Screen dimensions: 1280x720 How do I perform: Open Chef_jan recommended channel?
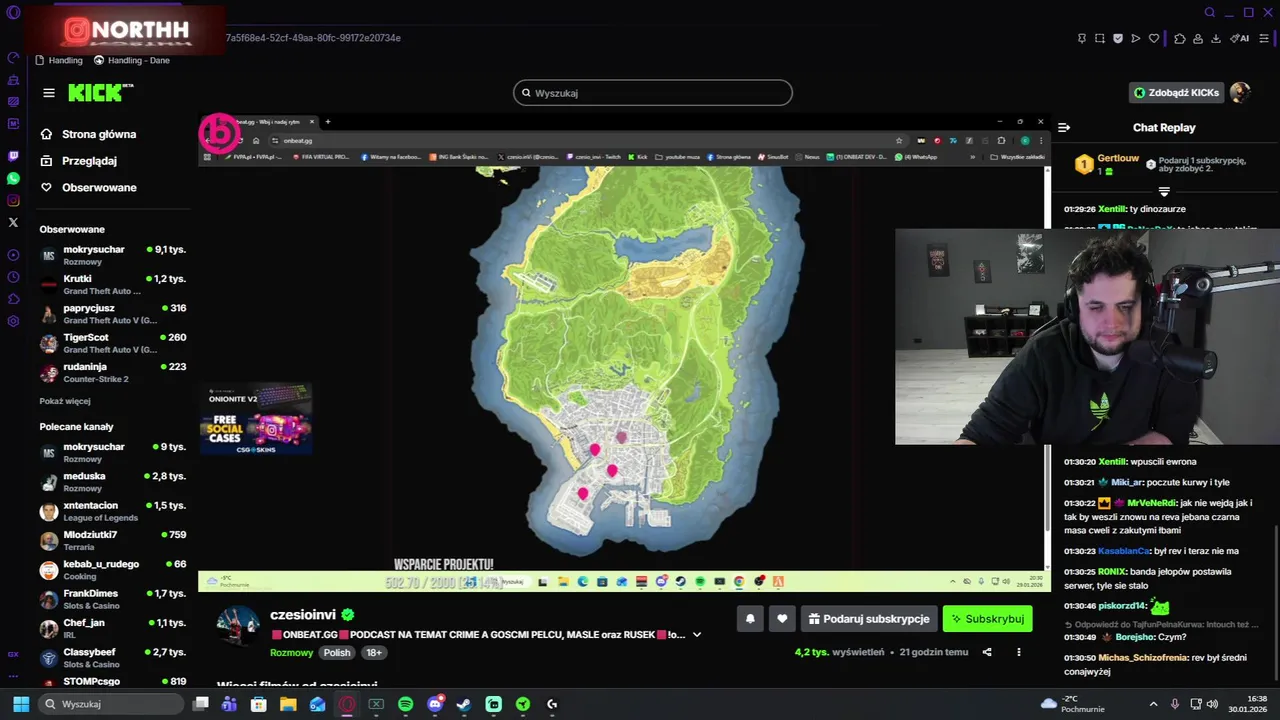pyautogui.click(x=112, y=628)
